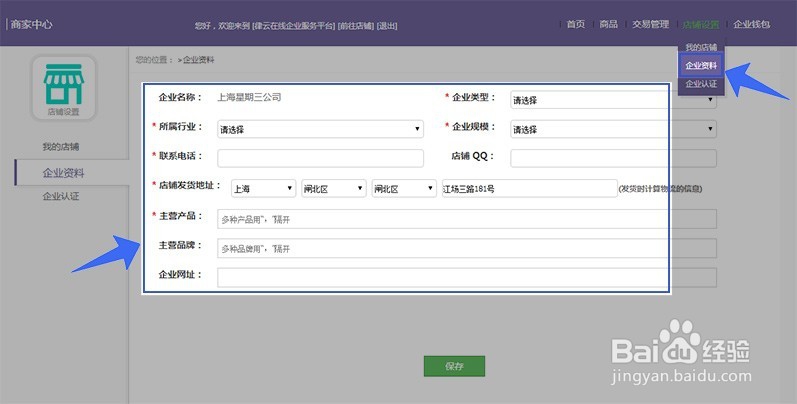Click the 前往店铺 link
Image resolution: width=797 pixels, height=404 pixels.
tap(356, 25)
